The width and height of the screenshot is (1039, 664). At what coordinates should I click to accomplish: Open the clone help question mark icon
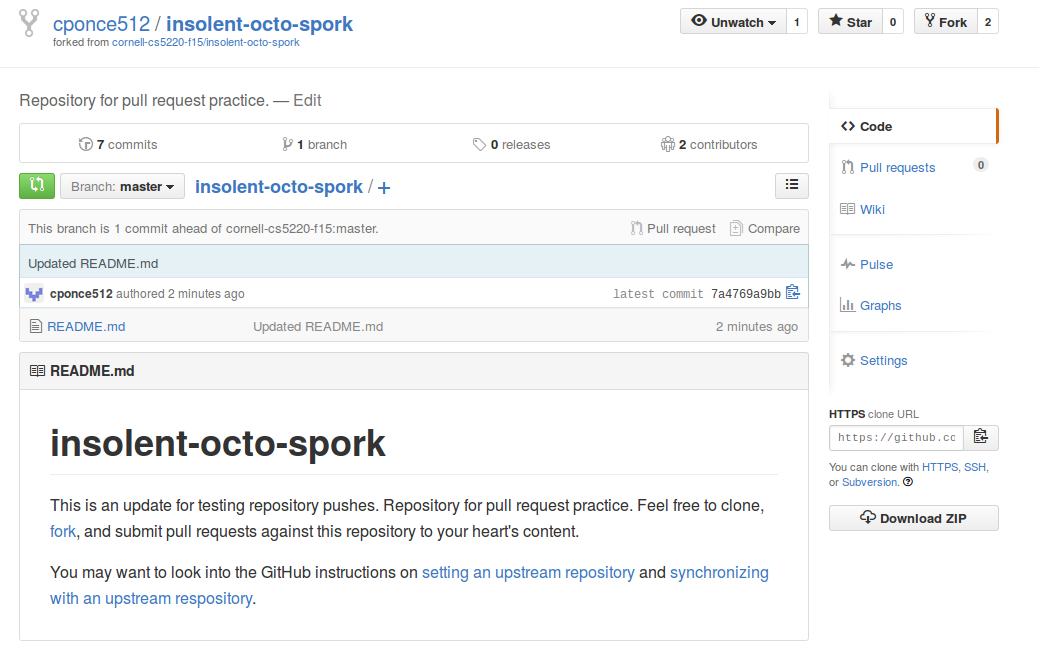click(x=908, y=482)
